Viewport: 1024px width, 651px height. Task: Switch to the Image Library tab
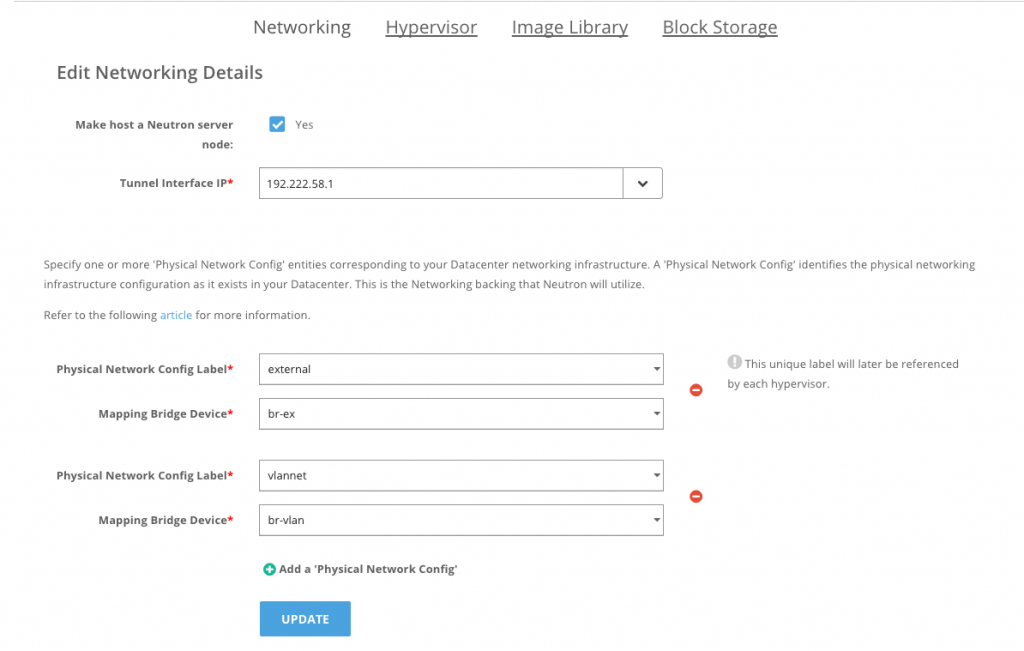(569, 28)
